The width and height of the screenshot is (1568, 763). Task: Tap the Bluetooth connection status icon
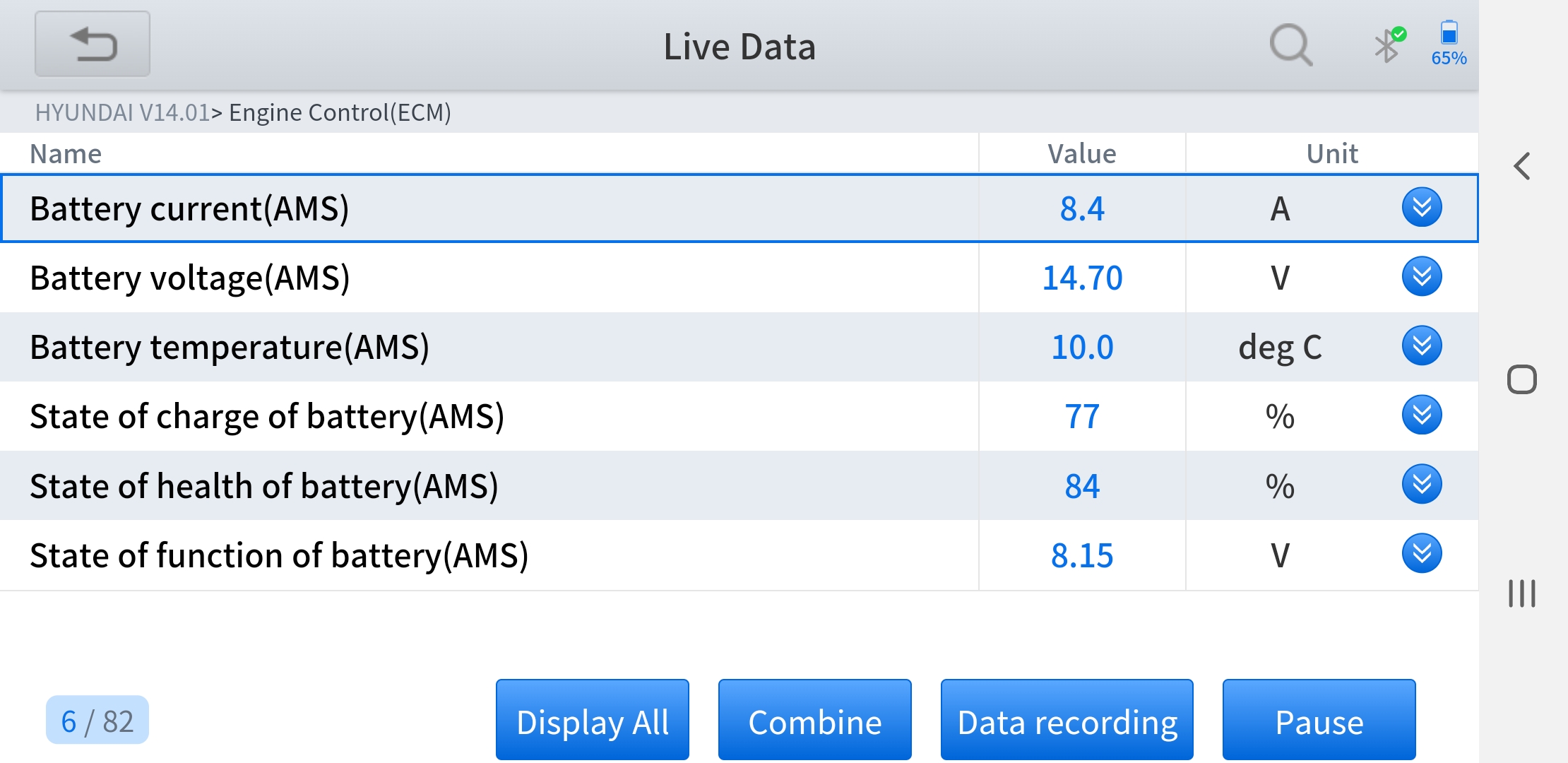(1389, 45)
